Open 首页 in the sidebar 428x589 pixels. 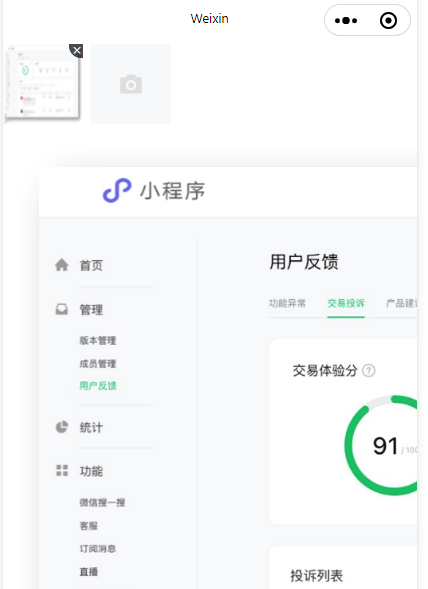click(91, 265)
